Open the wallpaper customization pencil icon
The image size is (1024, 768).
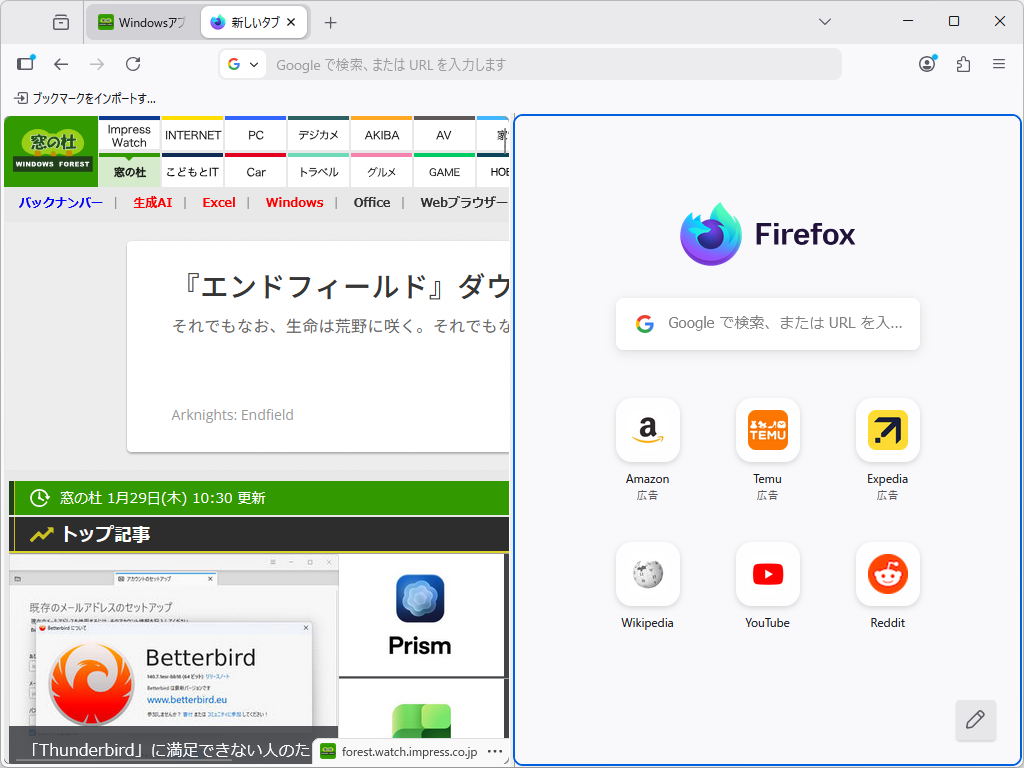[x=975, y=720]
